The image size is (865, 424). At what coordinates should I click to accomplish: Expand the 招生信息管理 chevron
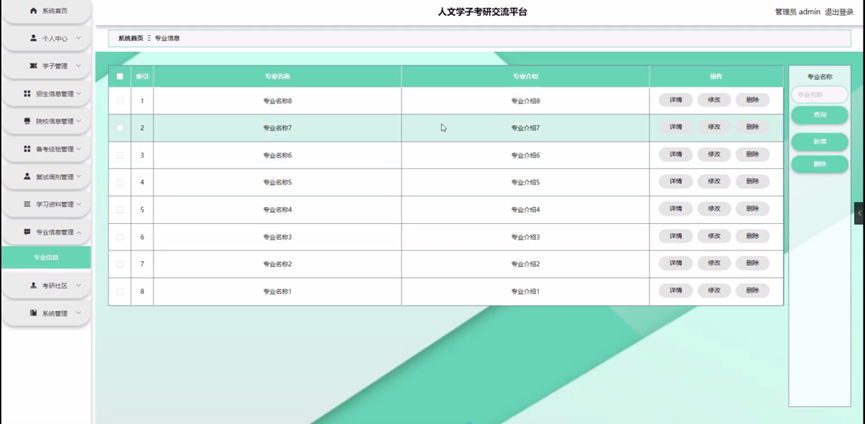coord(78,94)
